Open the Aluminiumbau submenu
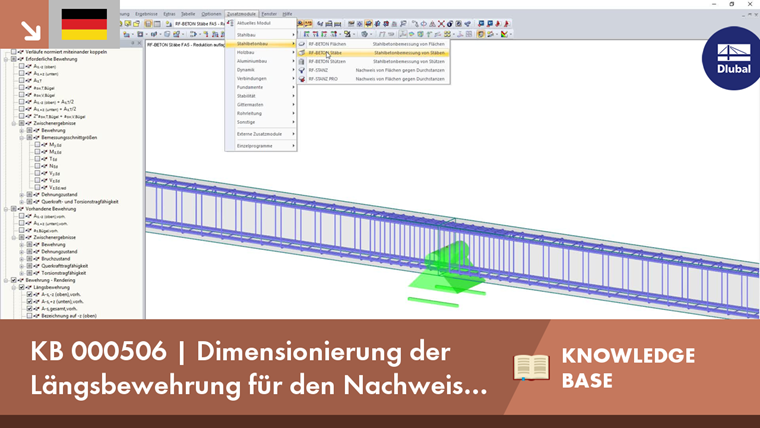The image size is (760, 428). coord(261,61)
